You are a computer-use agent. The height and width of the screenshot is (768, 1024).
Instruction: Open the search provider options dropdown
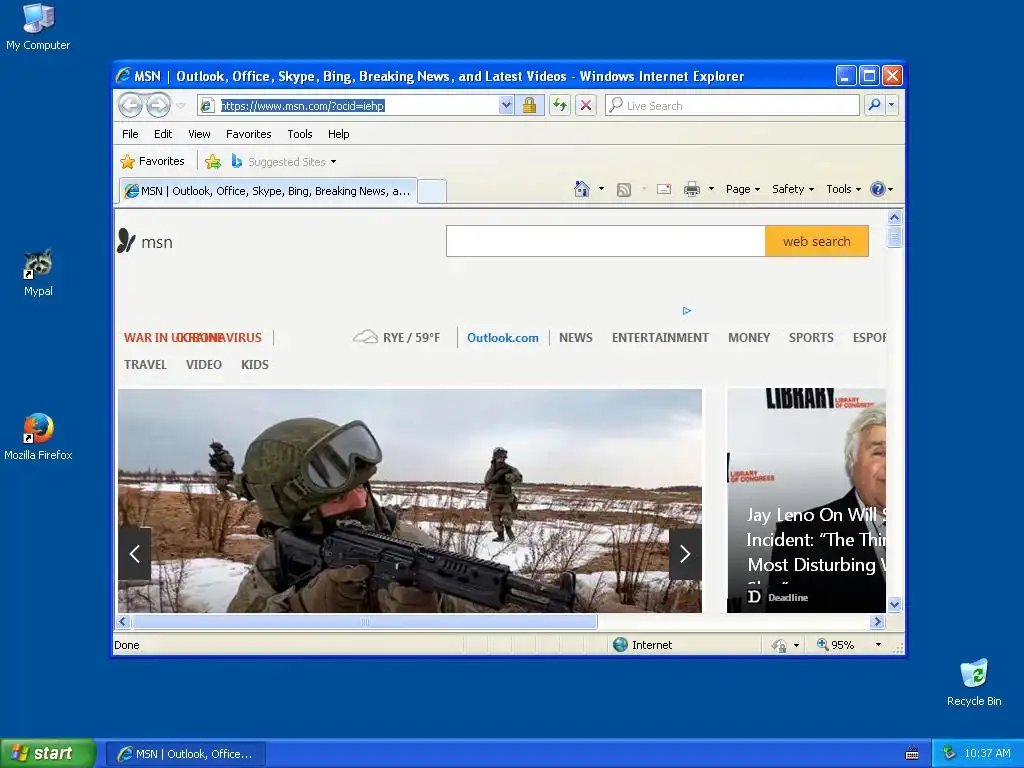891,105
